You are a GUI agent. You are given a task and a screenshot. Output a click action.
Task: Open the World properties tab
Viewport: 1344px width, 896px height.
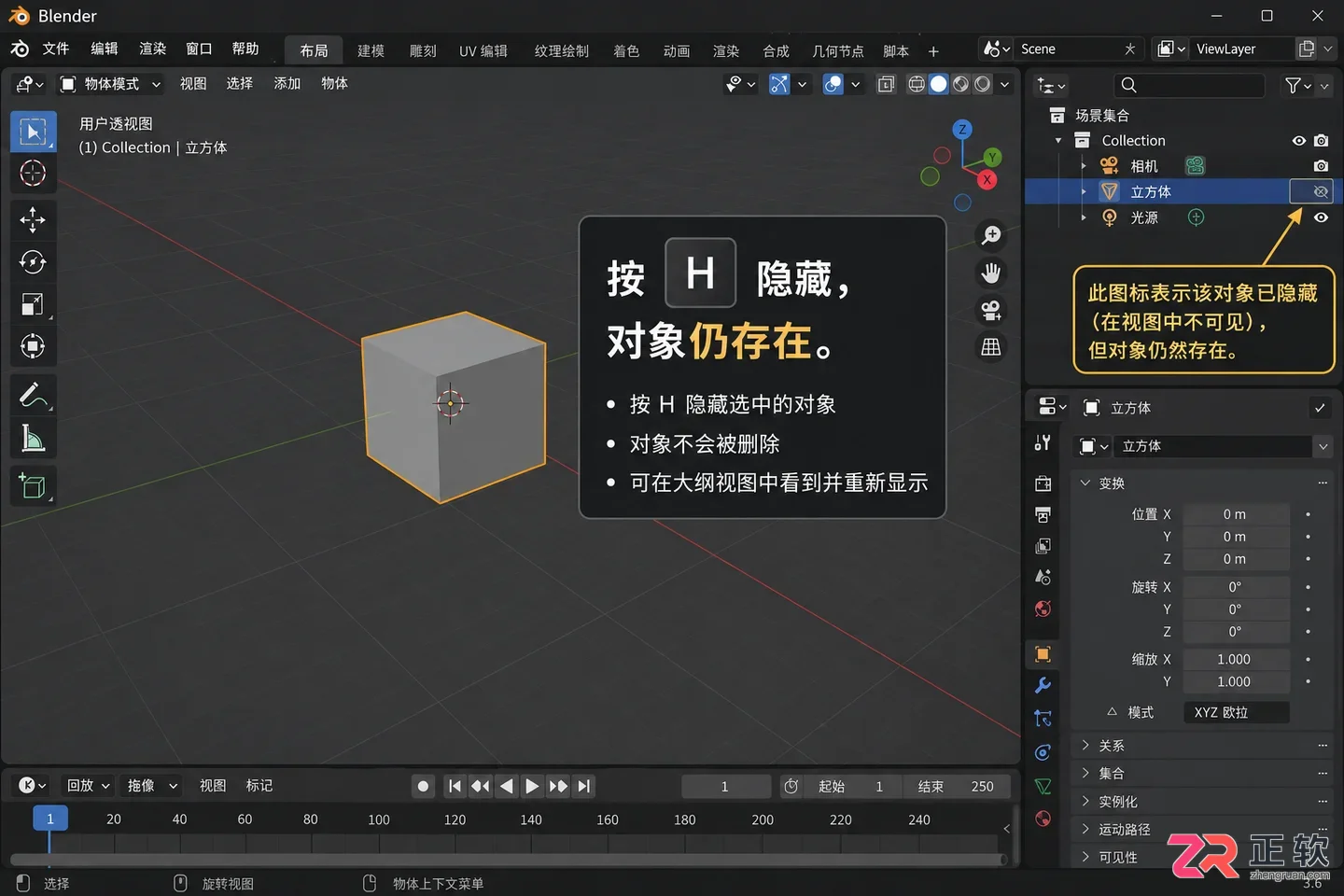(1043, 609)
